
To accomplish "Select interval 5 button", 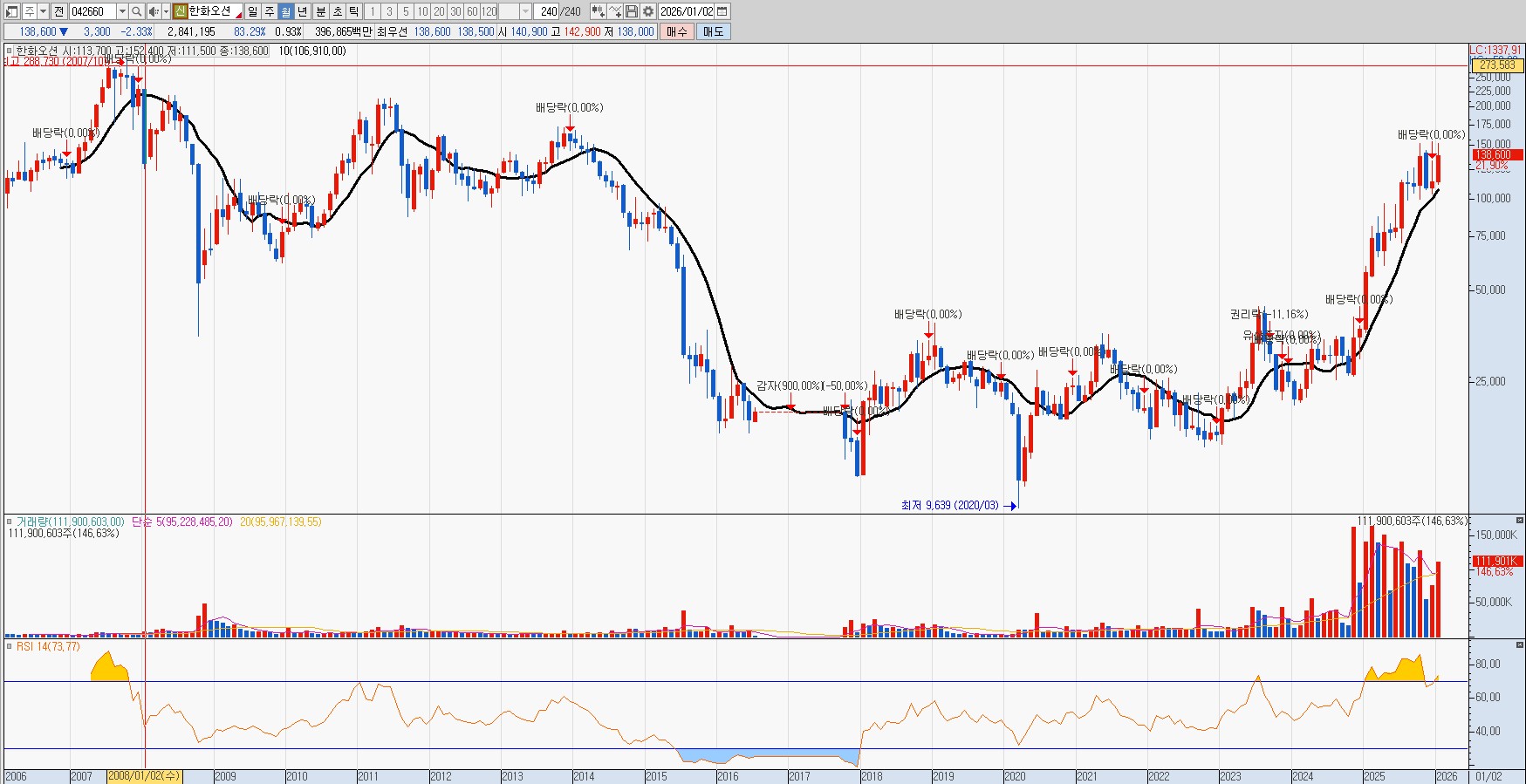I will tap(406, 11).
